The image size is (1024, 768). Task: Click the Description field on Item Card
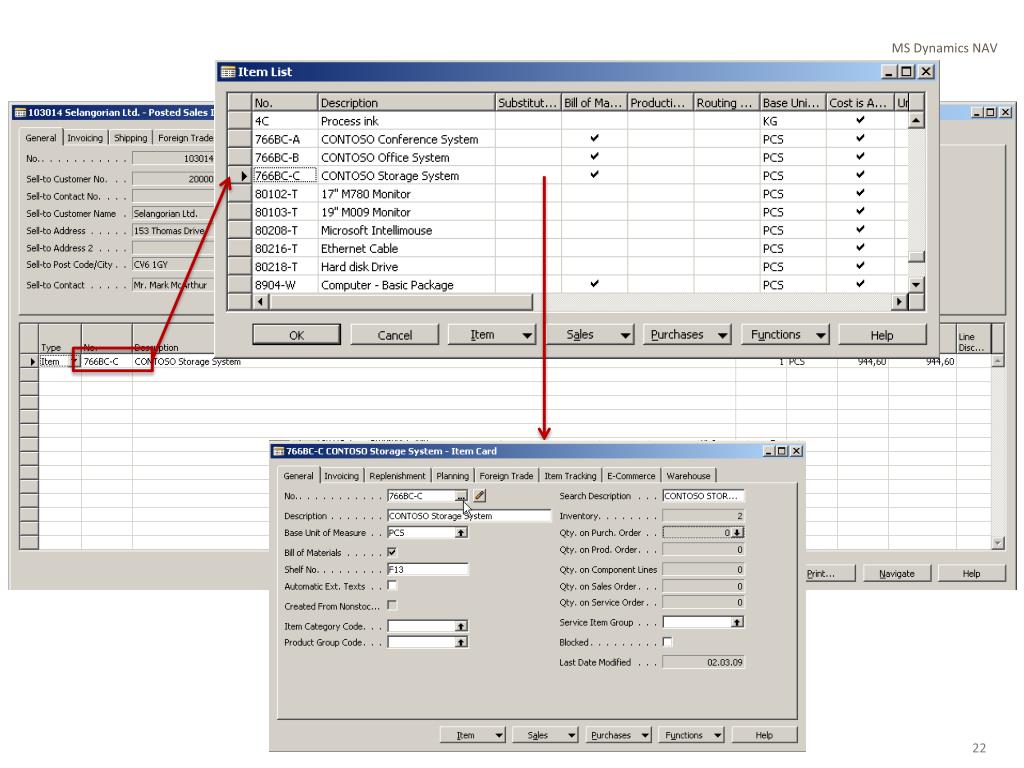click(x=469, y=516)
